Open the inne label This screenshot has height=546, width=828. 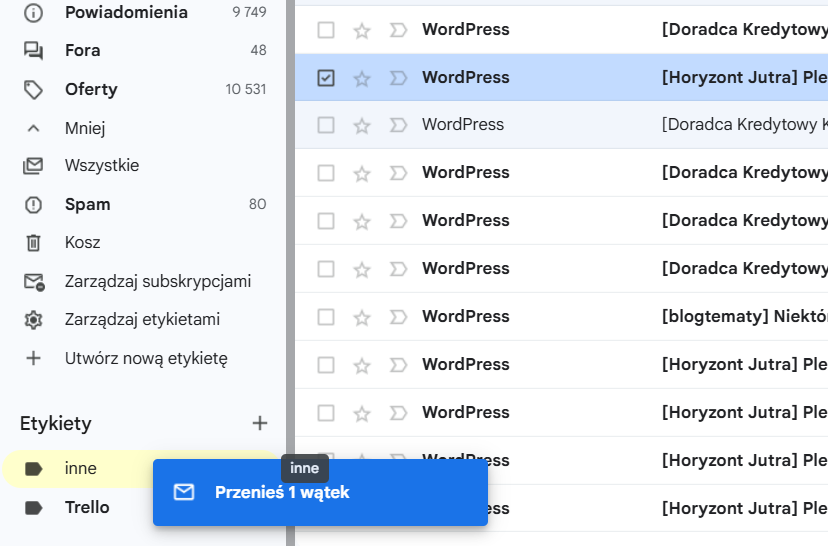[x=81, y=469]
